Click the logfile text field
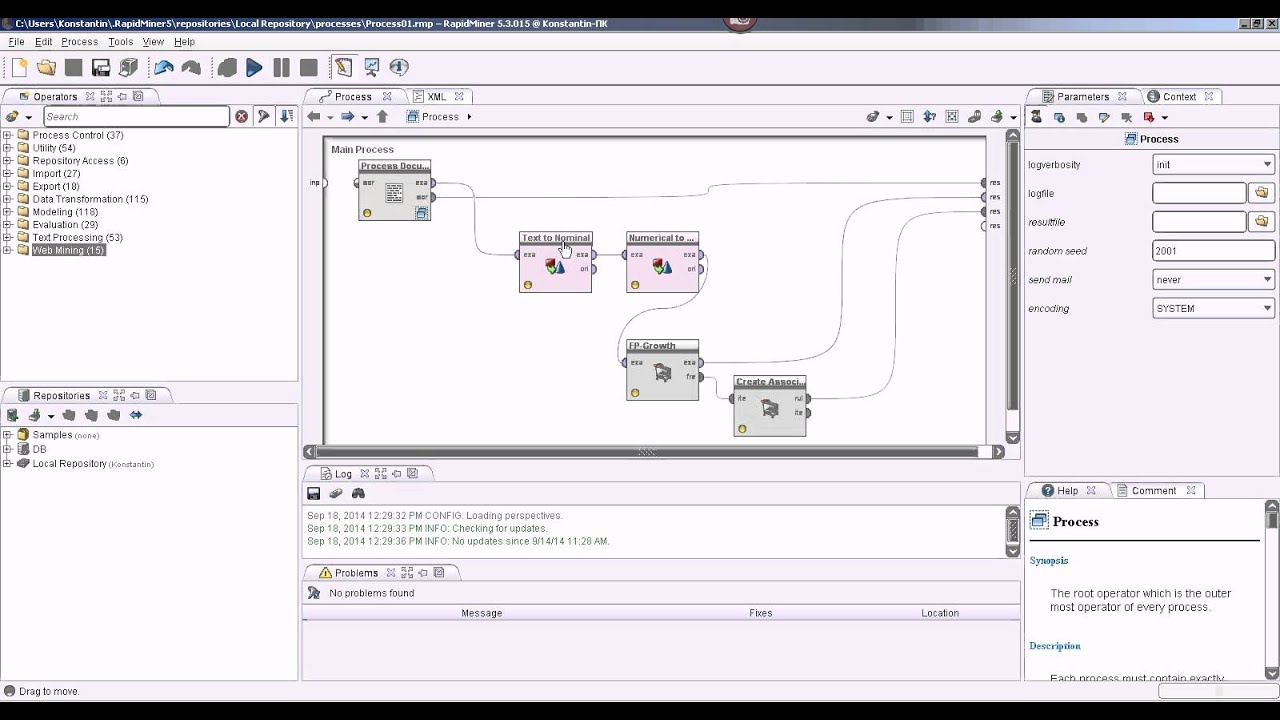This screenshot has height=720, width=1280. point(1199,193)
